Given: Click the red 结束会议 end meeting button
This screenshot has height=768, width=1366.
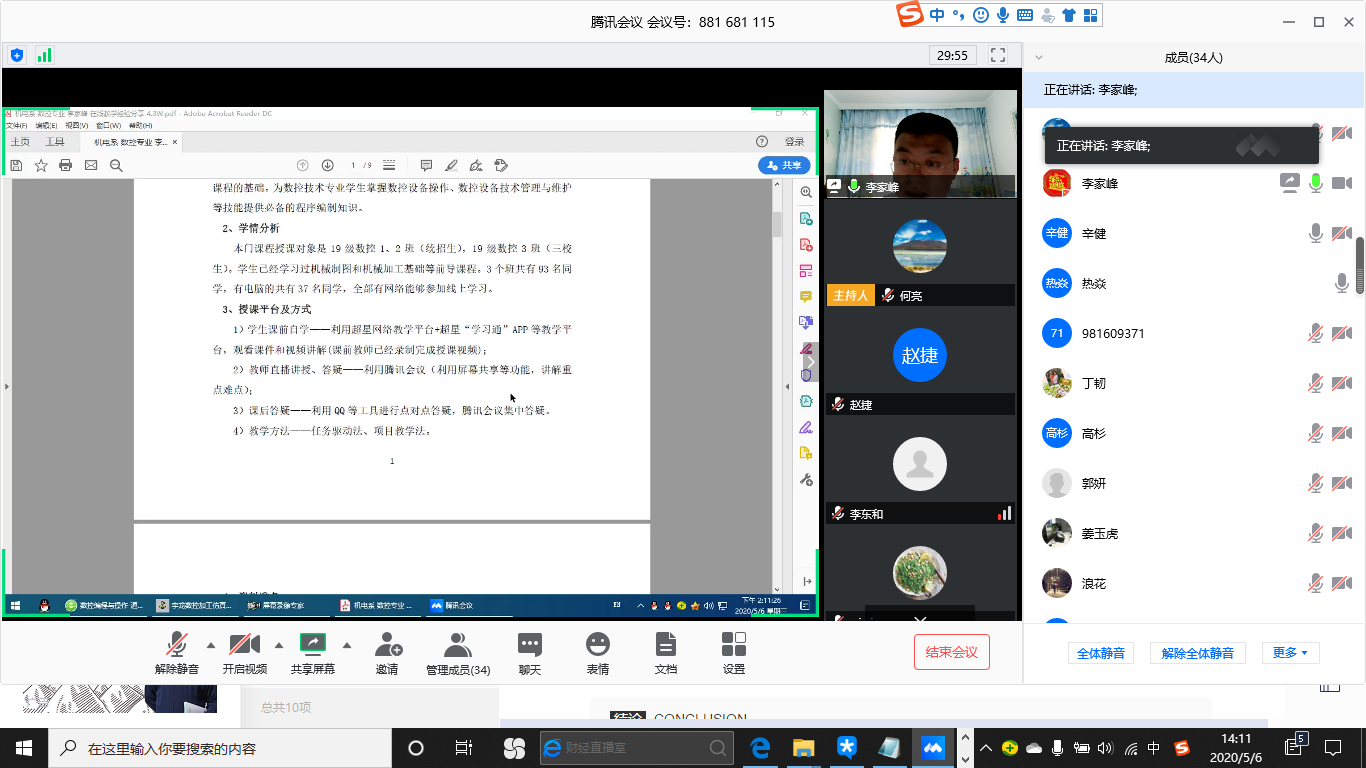Looking at the screenshot, I should (951, 652).
